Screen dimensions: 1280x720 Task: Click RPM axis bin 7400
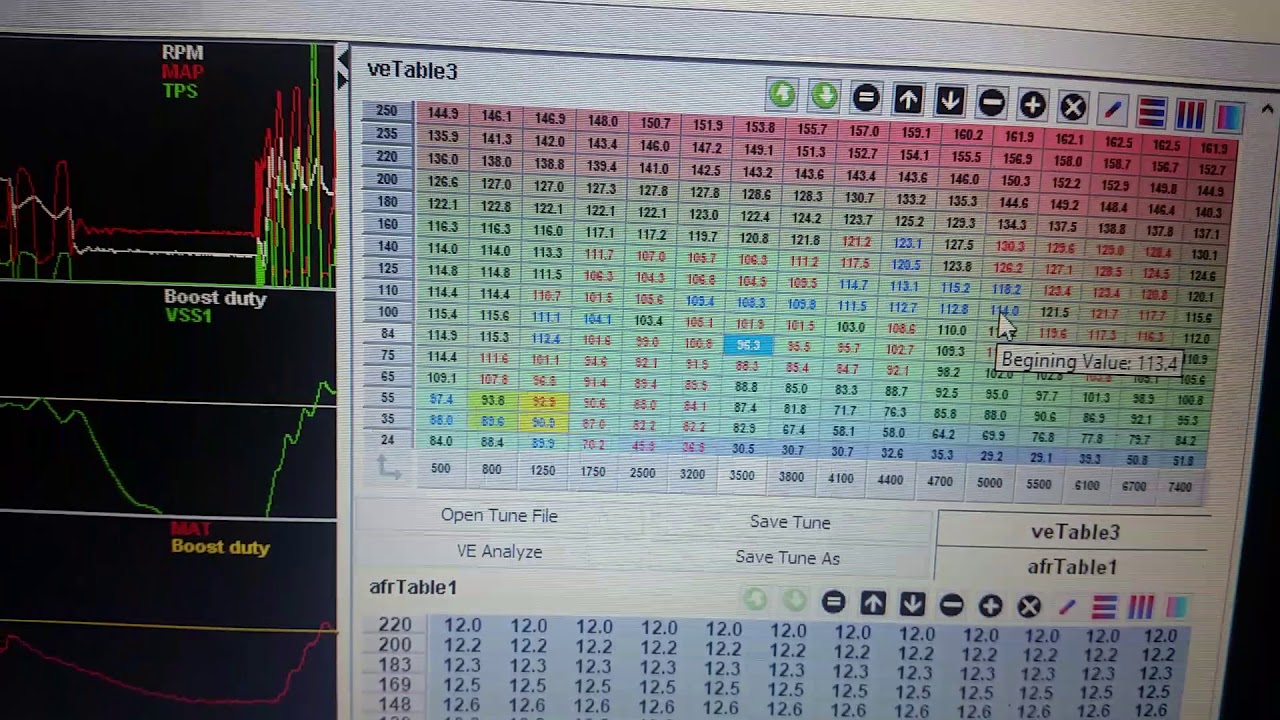coord(1180,487)
